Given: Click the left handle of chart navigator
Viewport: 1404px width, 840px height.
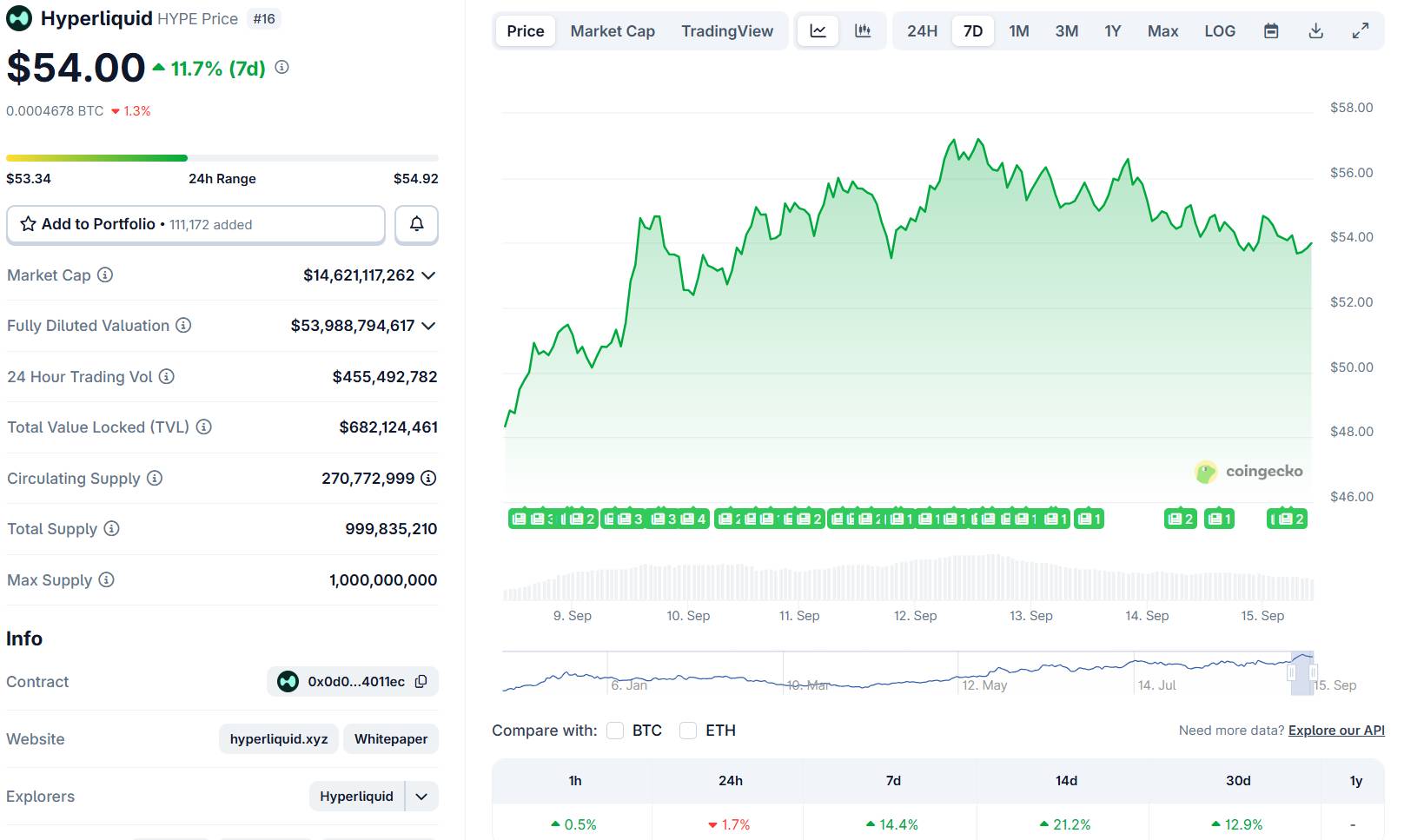Looking at the screenshot, I should click(x=1291, y=673).
